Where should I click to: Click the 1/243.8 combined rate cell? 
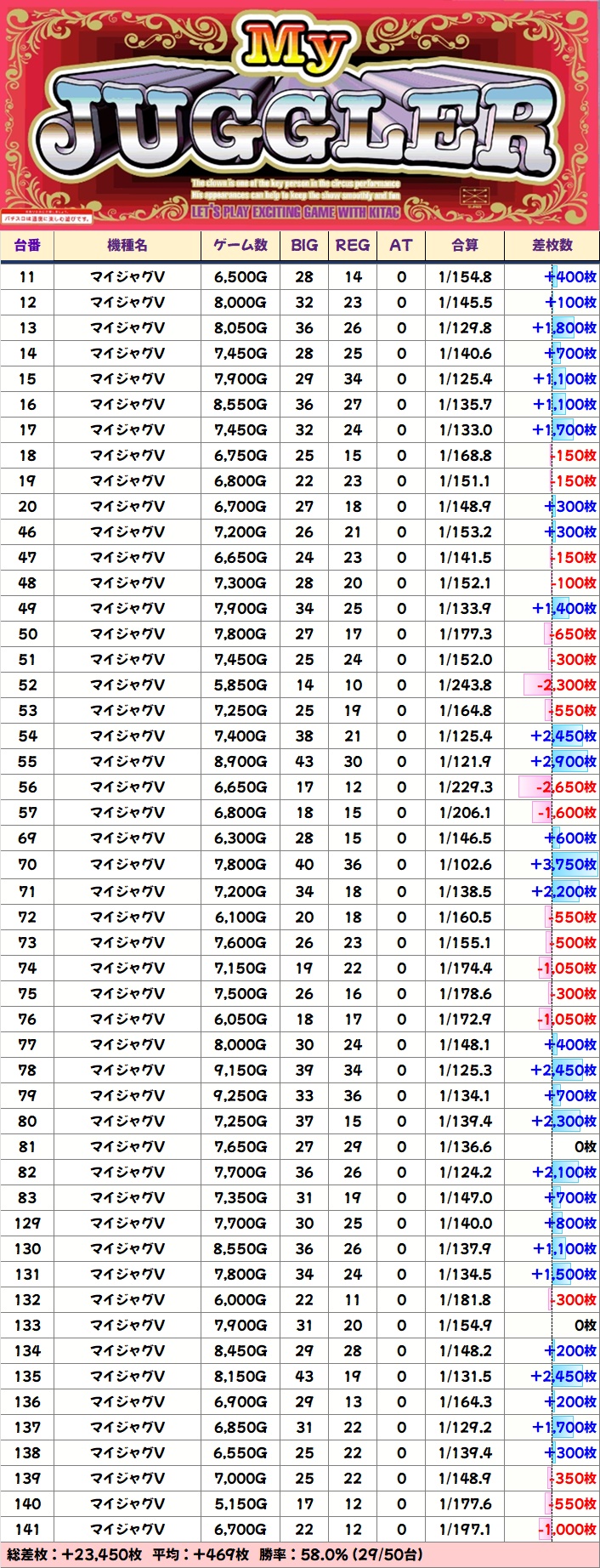(465, 685)
